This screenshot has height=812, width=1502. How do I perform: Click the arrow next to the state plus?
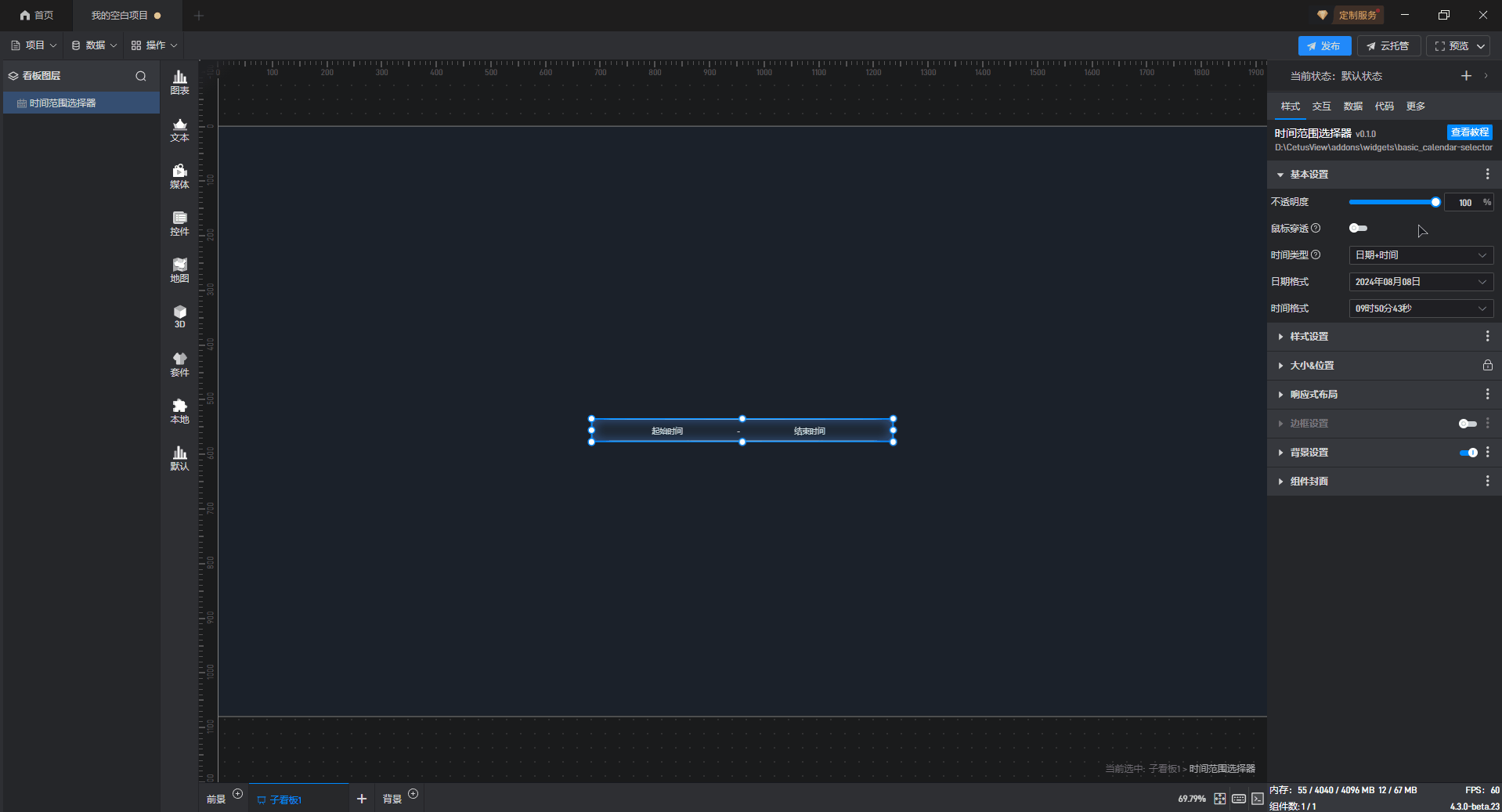[1486, 75]
